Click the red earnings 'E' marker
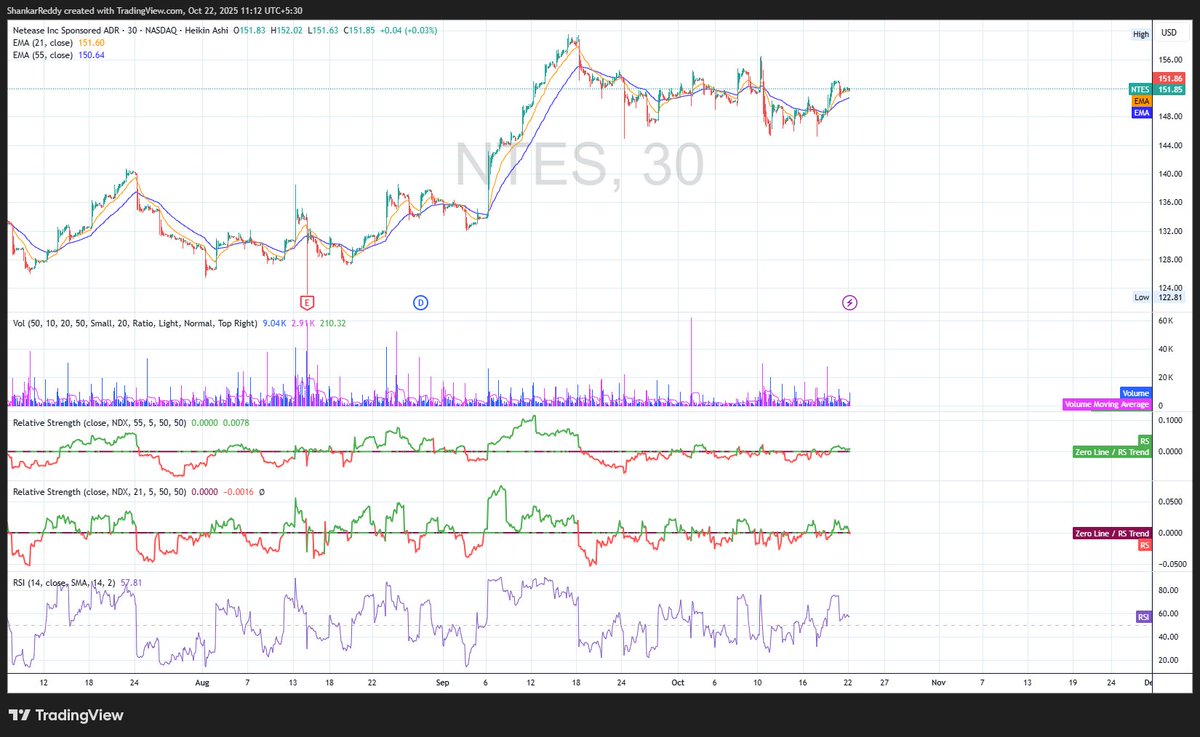Viewport: 1200px width, 737px height. (307, 301)
